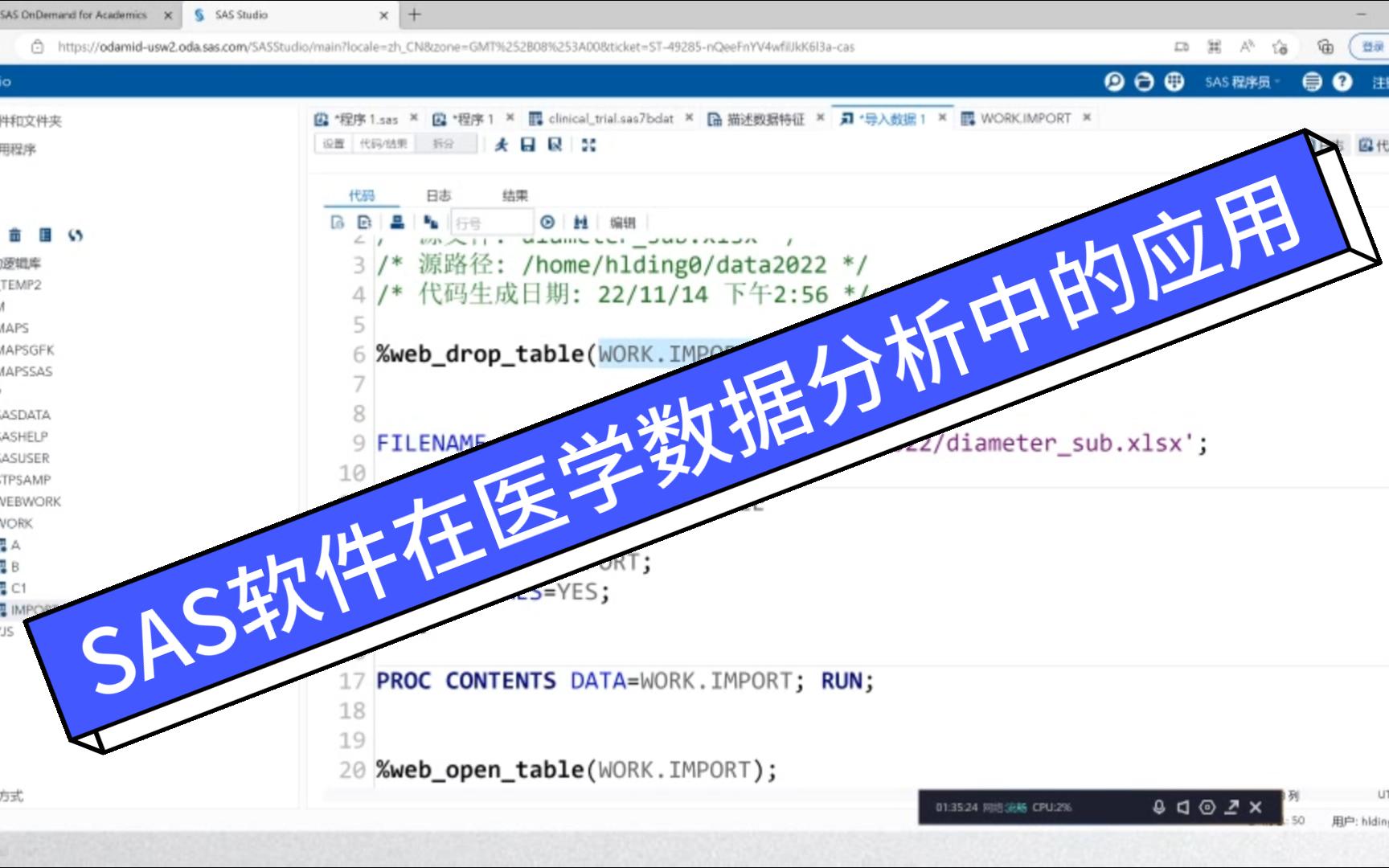Click the refresh icon in the library pane

point(76,235)
